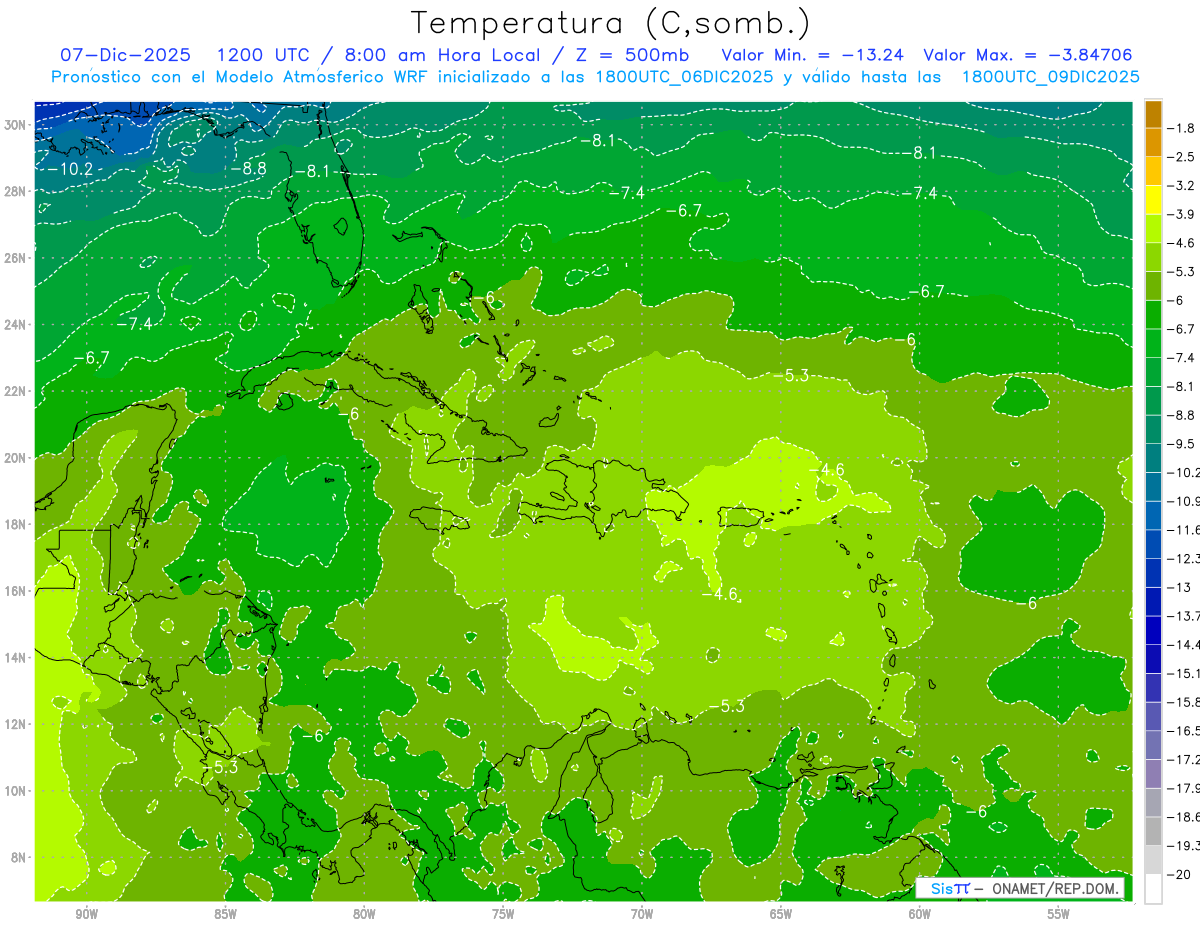Click the dark blue swatch between -13.7 and -14.4
This screenshot has width=1200, height=927.
coord(1153,630)
